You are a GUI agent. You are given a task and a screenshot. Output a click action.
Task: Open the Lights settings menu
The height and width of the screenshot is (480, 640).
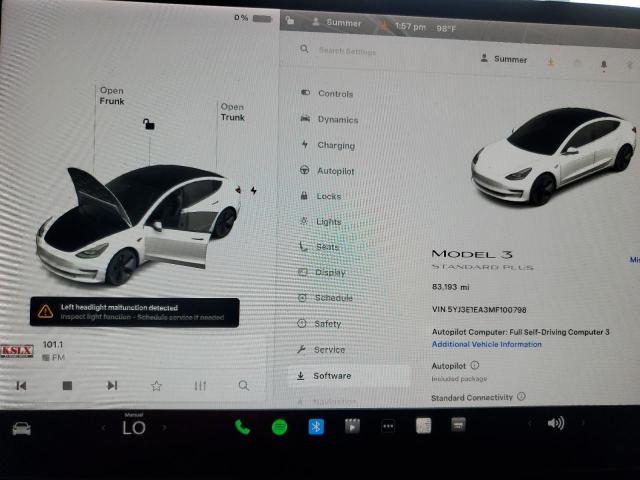(x=320, y=221)
